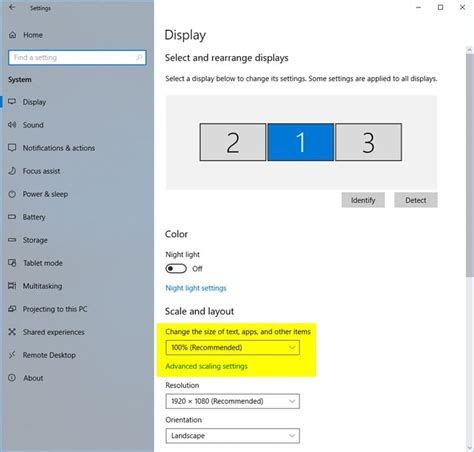The image size is (474, 452).
Task: Click the Battery icon in the sidebar
Action: (x=12, y=217)
